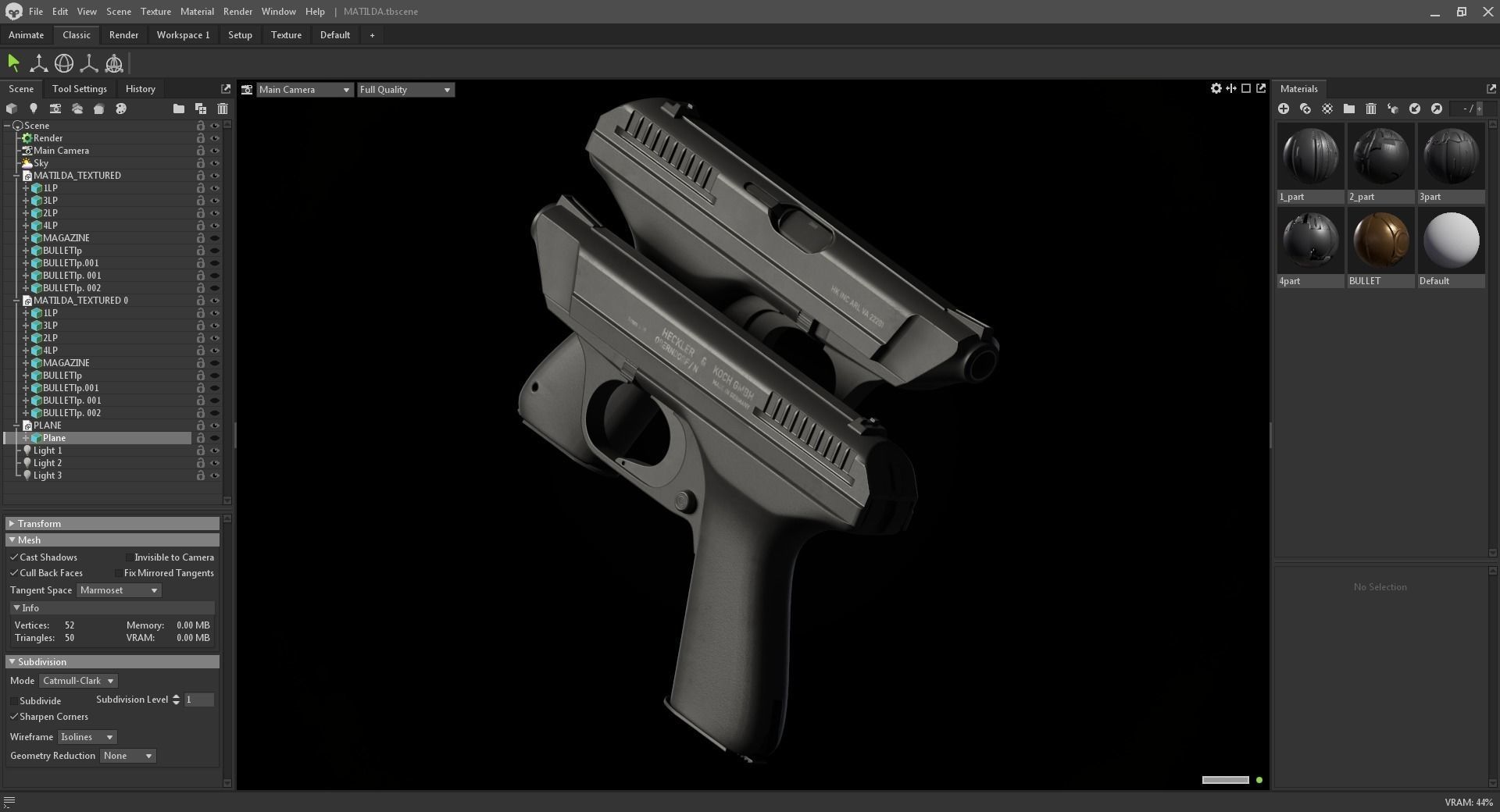The image size is (1500, 812).
Task: Add a fog object with the bread-slice icon
Action: pyautogui.click(x=99, y=109)
